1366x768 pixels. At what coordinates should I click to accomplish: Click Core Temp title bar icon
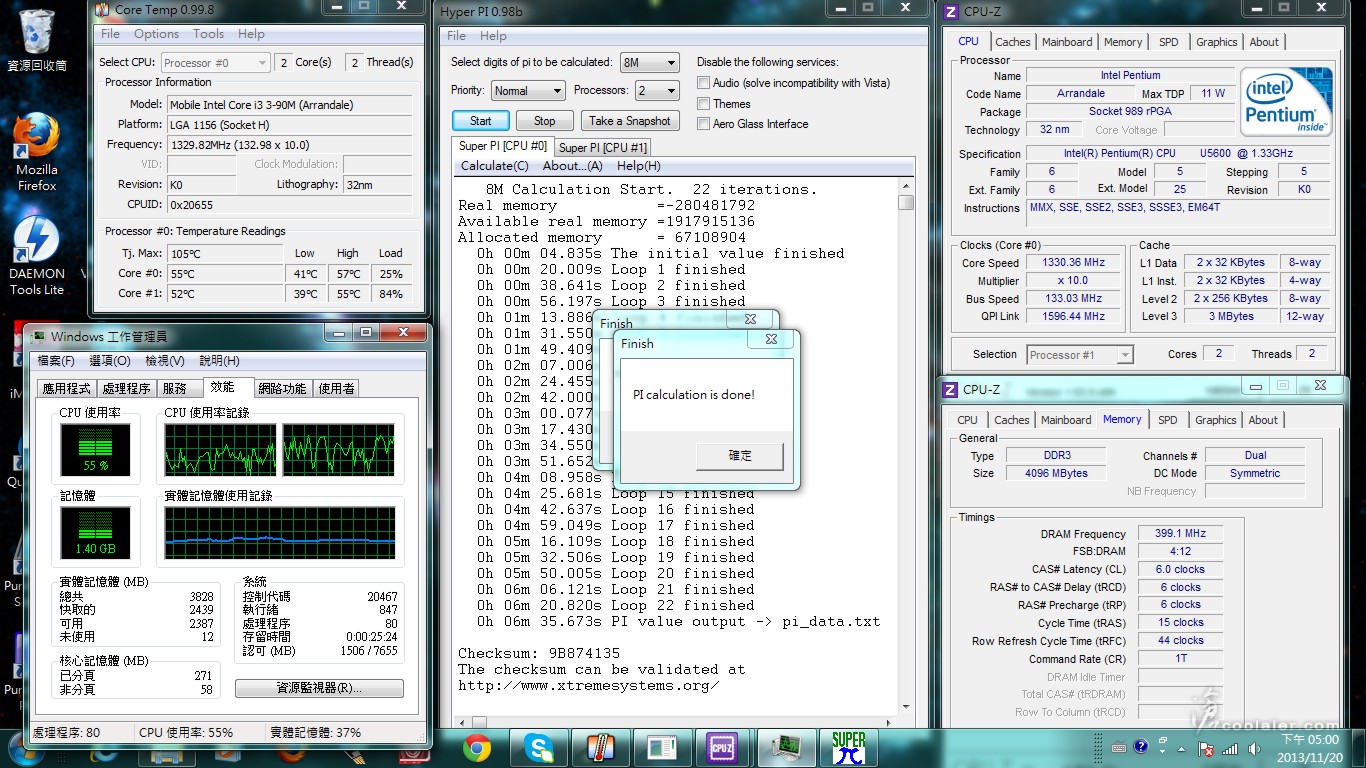tap(104, 10)
